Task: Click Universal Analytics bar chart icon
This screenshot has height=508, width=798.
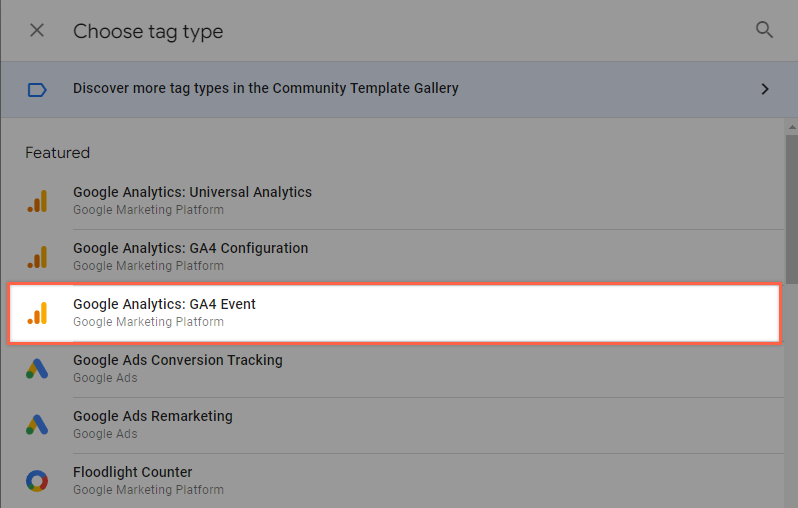Action: 38,201
